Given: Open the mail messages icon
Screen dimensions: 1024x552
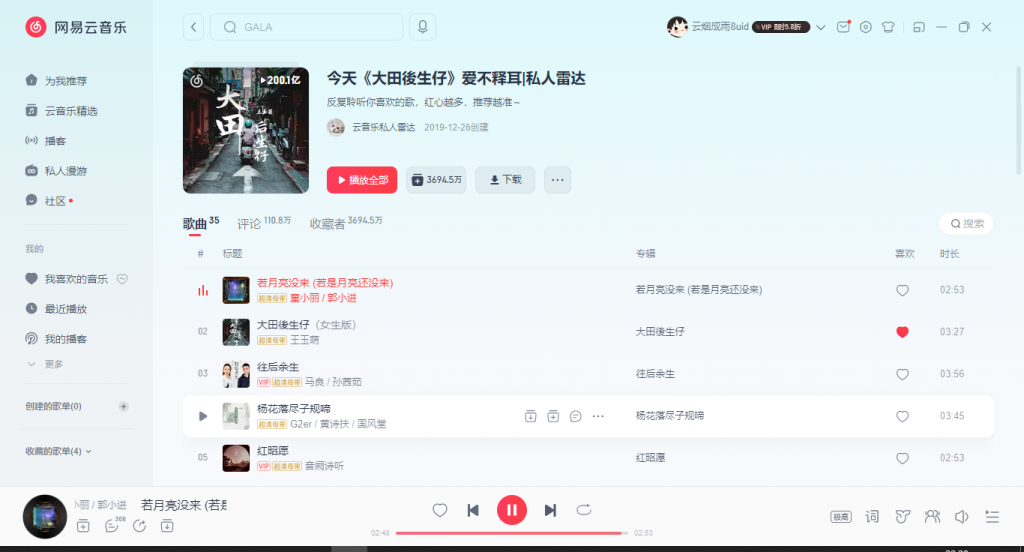Looking at the screenshot, I should tap(843, 27).
